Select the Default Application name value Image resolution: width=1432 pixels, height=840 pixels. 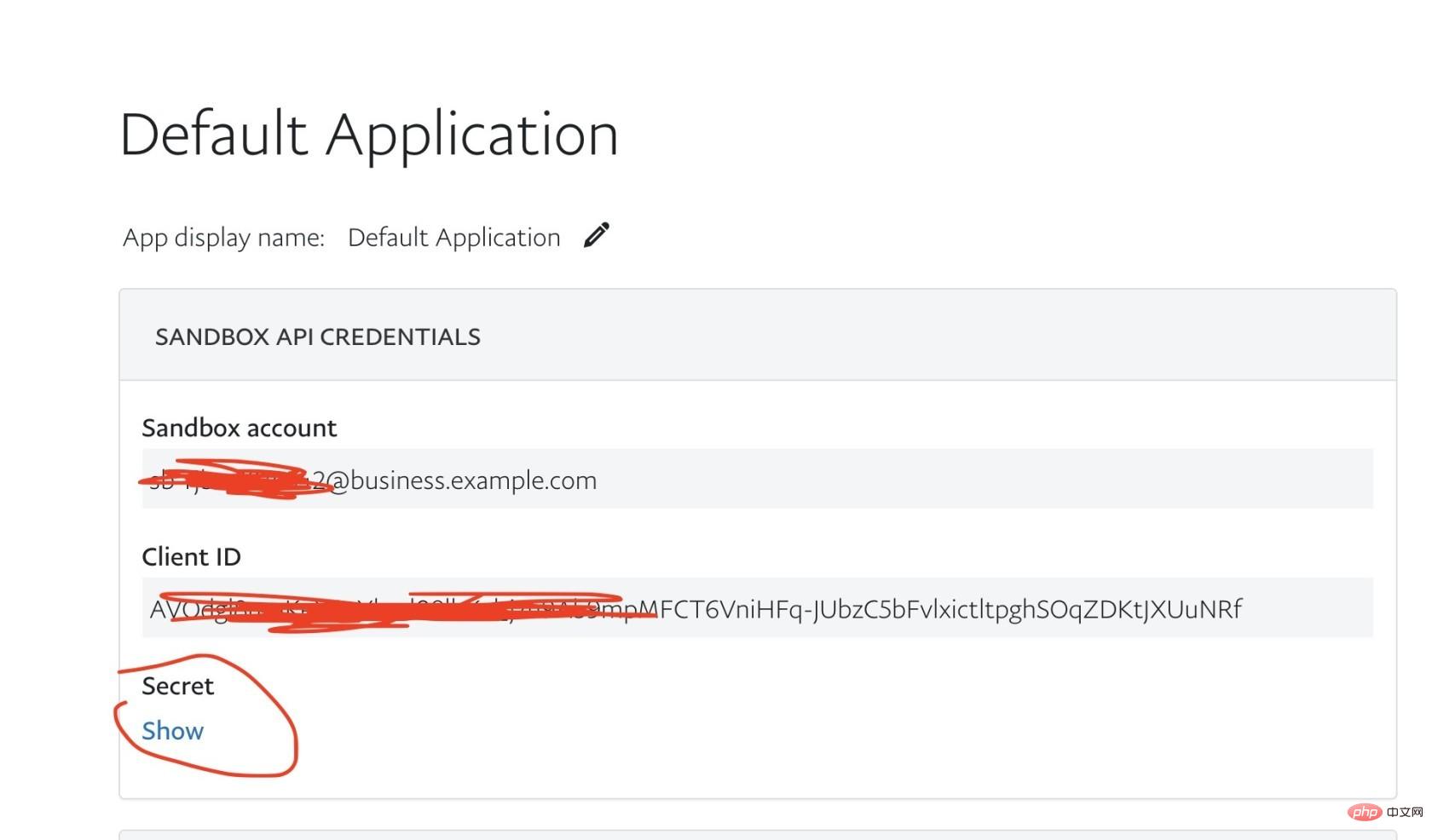pos(453,238)
